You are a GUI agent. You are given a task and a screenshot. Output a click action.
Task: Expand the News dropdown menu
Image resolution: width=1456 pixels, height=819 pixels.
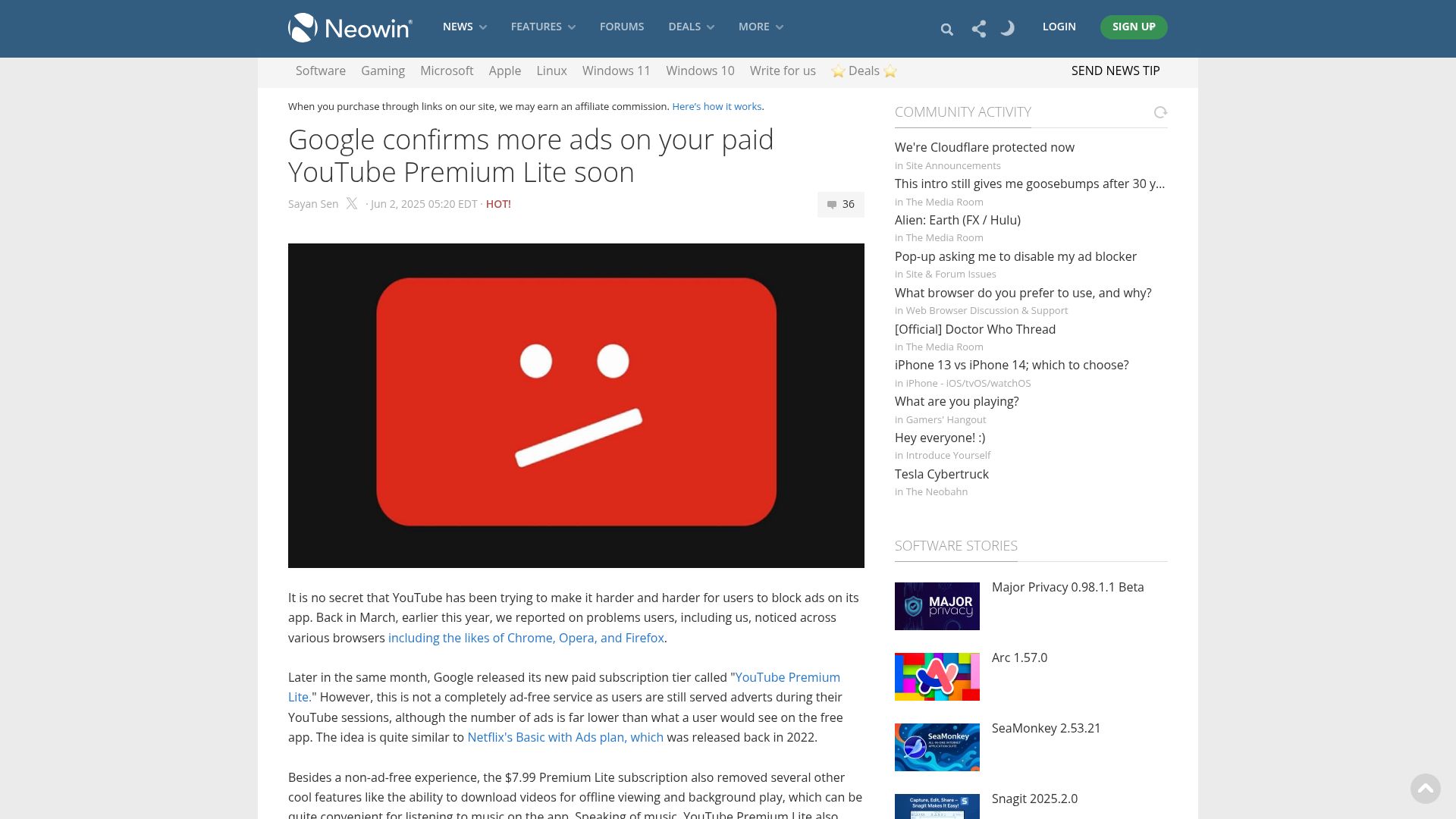465,27
